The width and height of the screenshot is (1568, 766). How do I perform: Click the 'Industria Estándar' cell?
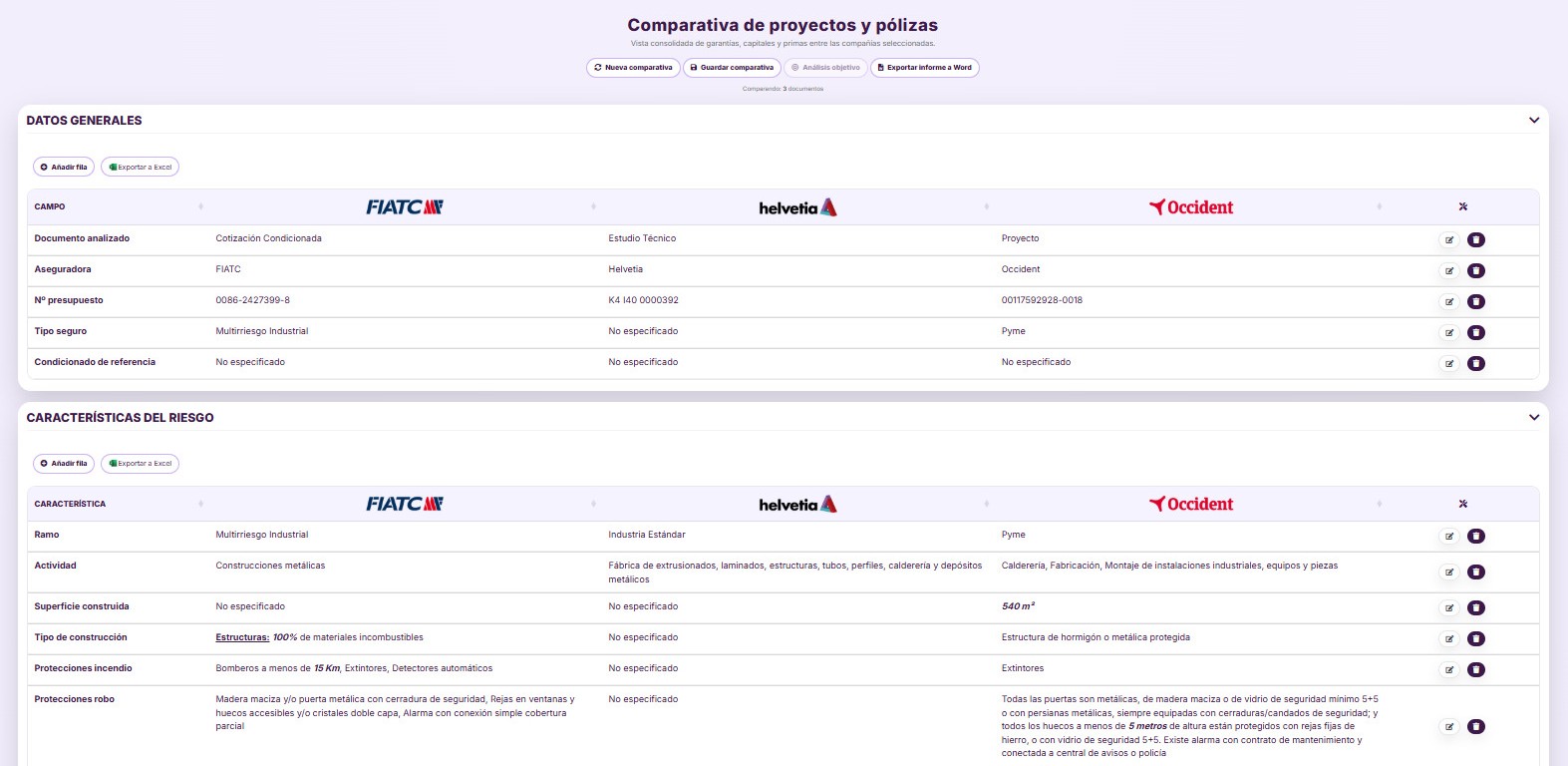click(x=647, y=535)
